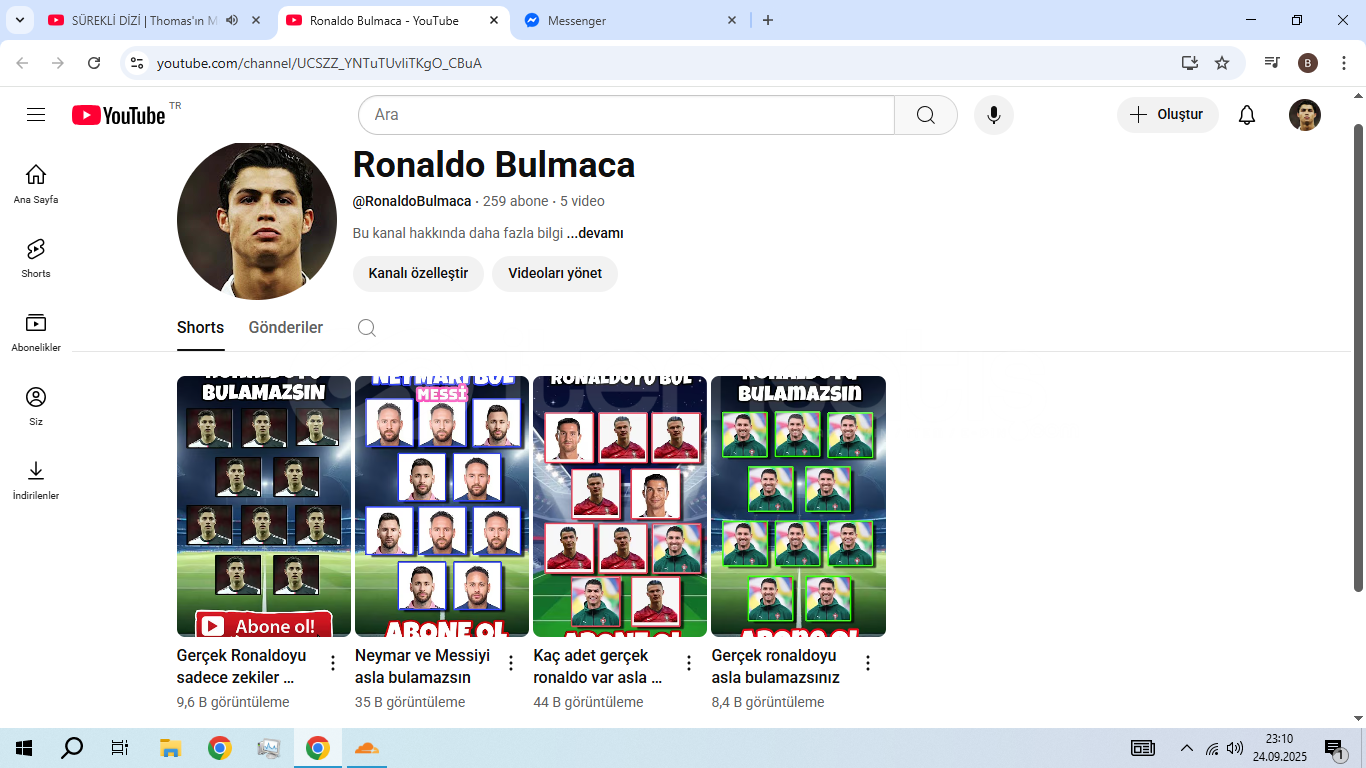Go to Ana Sayfa in sidebar
This screenshot has width=1366, height=768.
coord(36,184)
